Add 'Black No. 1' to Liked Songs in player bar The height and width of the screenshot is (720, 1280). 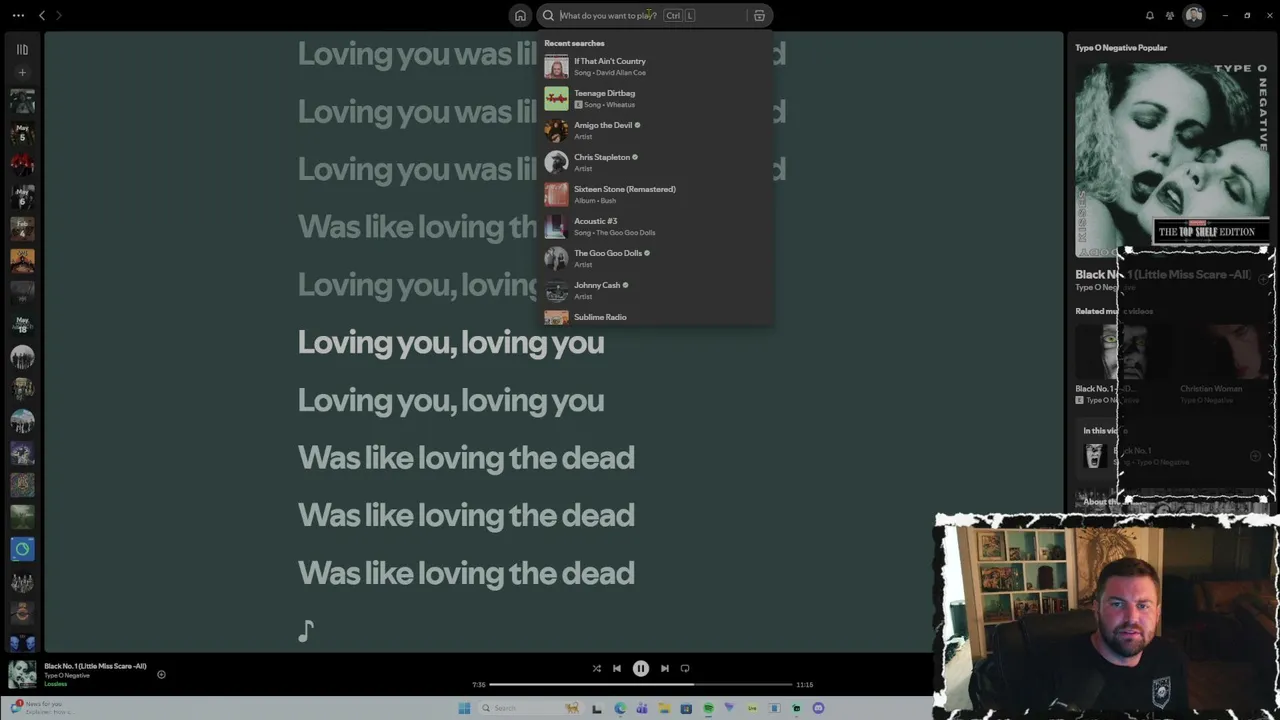pyautogui.click(x=161, y=674)
